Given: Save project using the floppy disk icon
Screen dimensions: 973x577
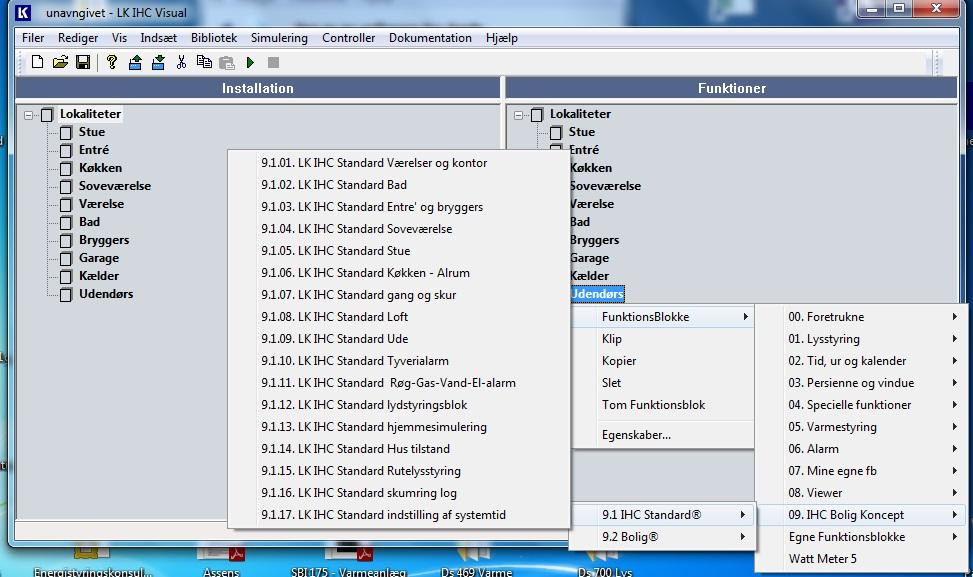Looking at the screenshot, I should pos(83,62).
